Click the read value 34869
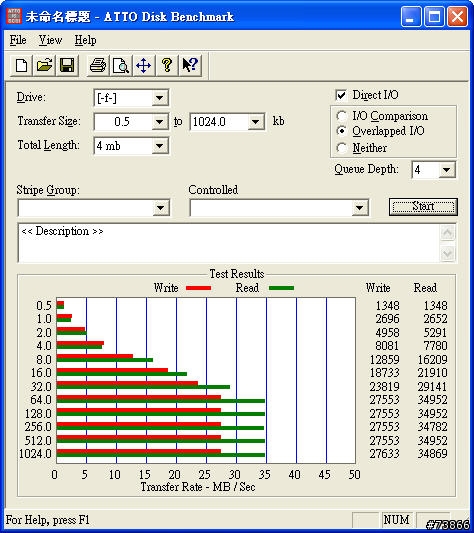Screen dimensions: 474x533 point(432,454)
